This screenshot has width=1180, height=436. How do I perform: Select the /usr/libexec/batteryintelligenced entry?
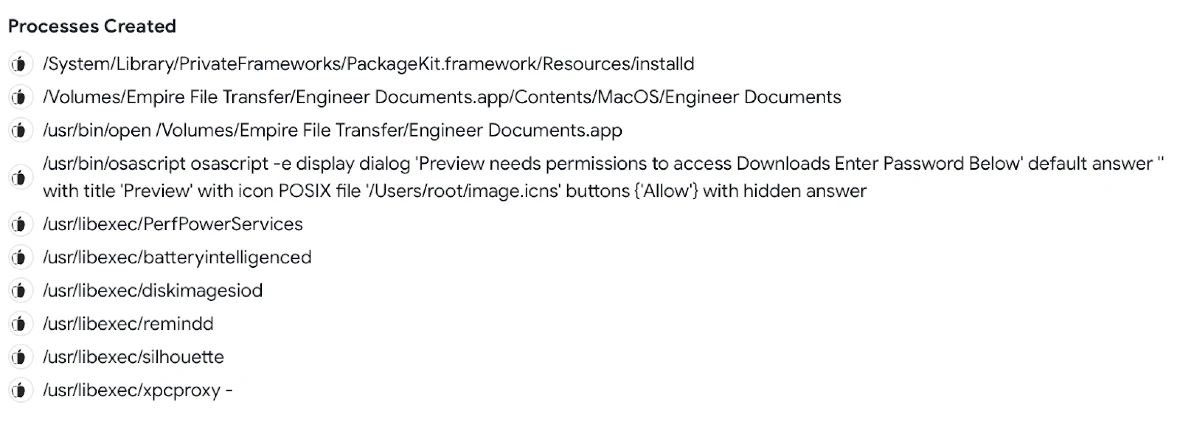point(176,257)
